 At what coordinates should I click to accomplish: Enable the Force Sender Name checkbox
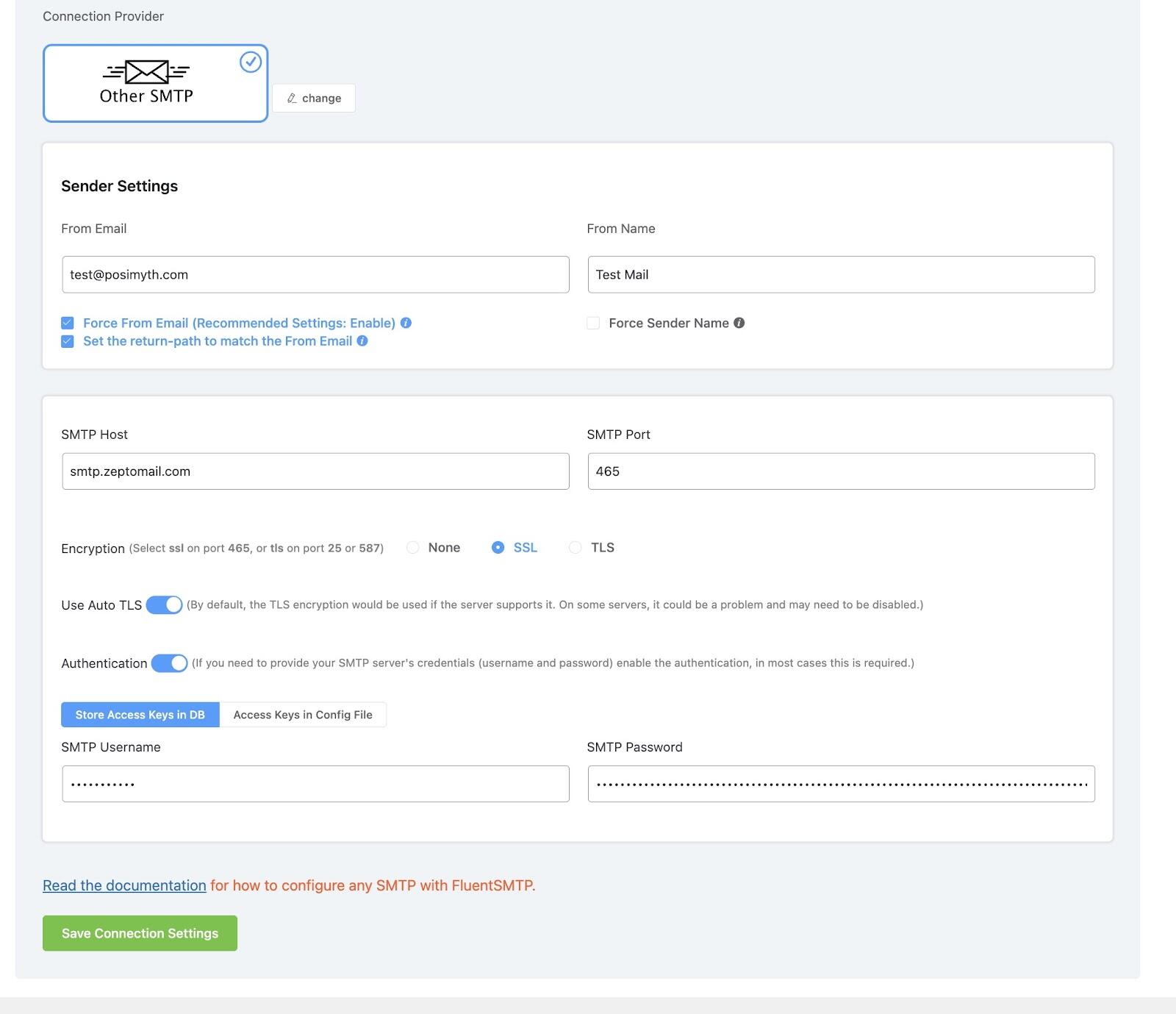(x=593, y=323)
